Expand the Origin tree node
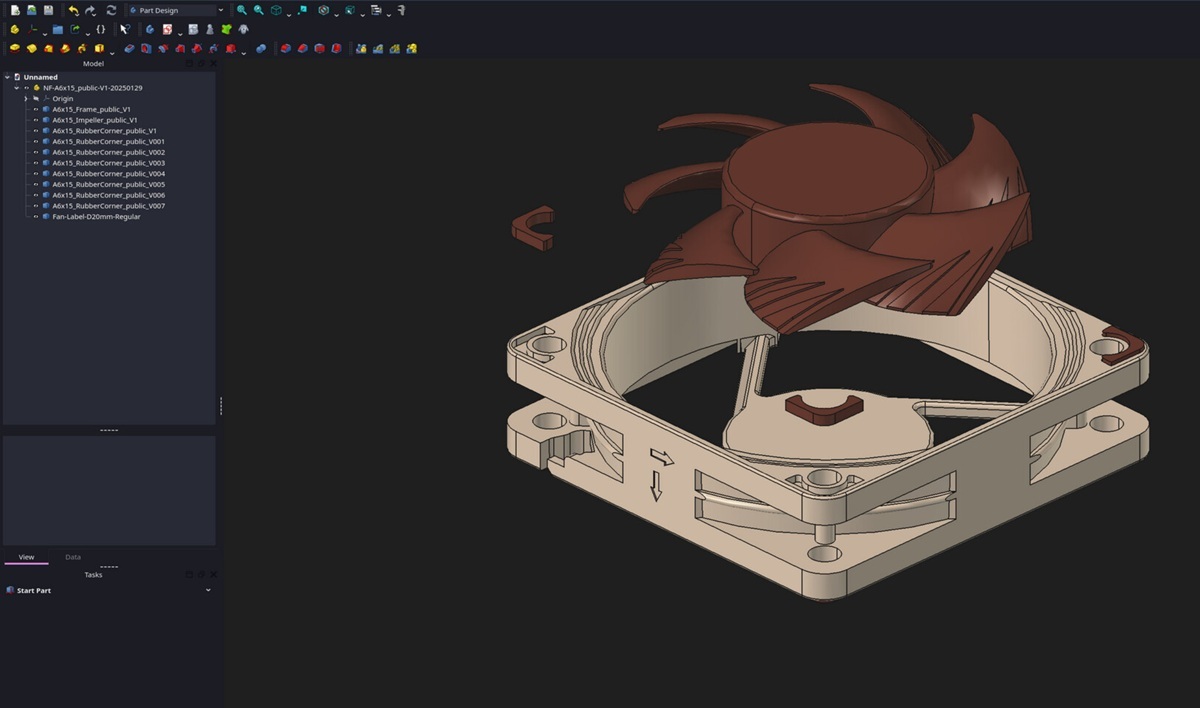Screen dimensions: 1200x708 tap(26, 98)
